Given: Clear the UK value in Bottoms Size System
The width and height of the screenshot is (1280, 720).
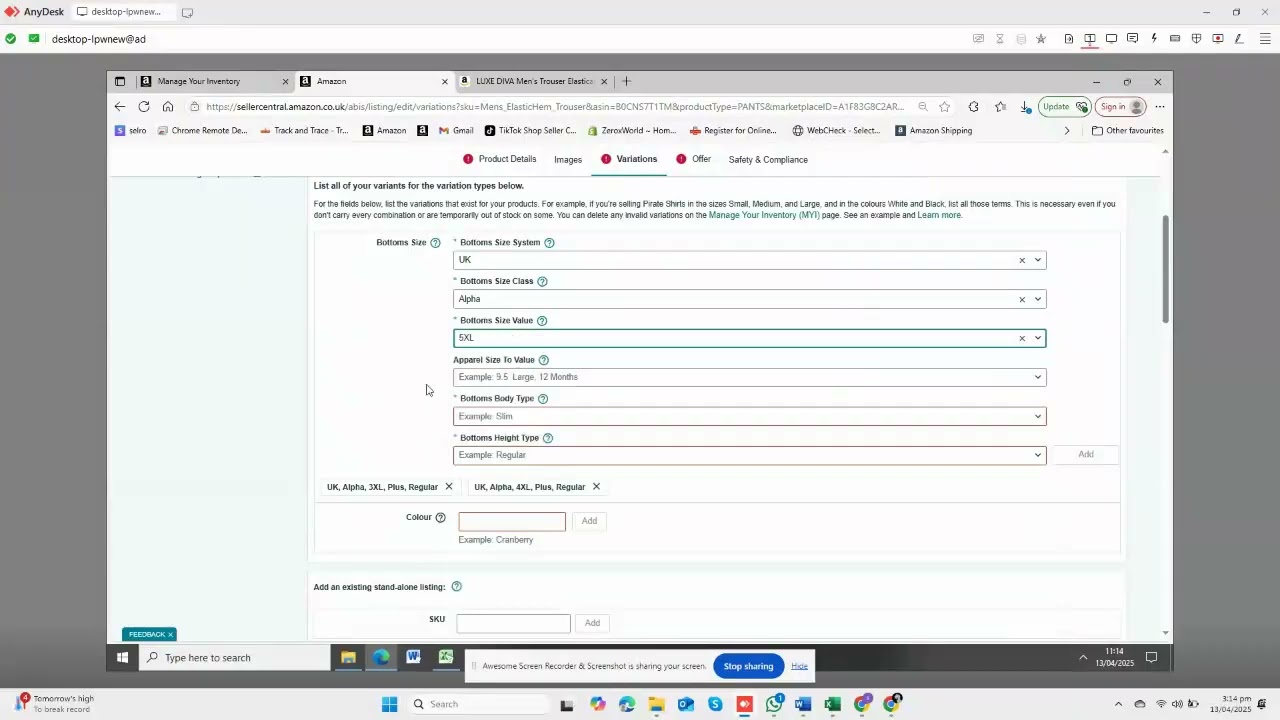Looking at the screenshot, I should tap(1022, 260).
